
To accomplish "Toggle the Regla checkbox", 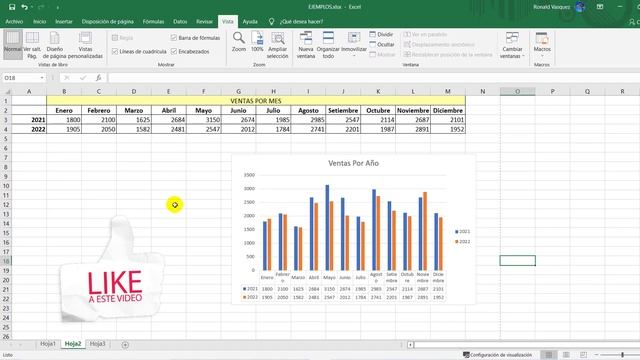I will pyautogui.click(x=115, y=38).
